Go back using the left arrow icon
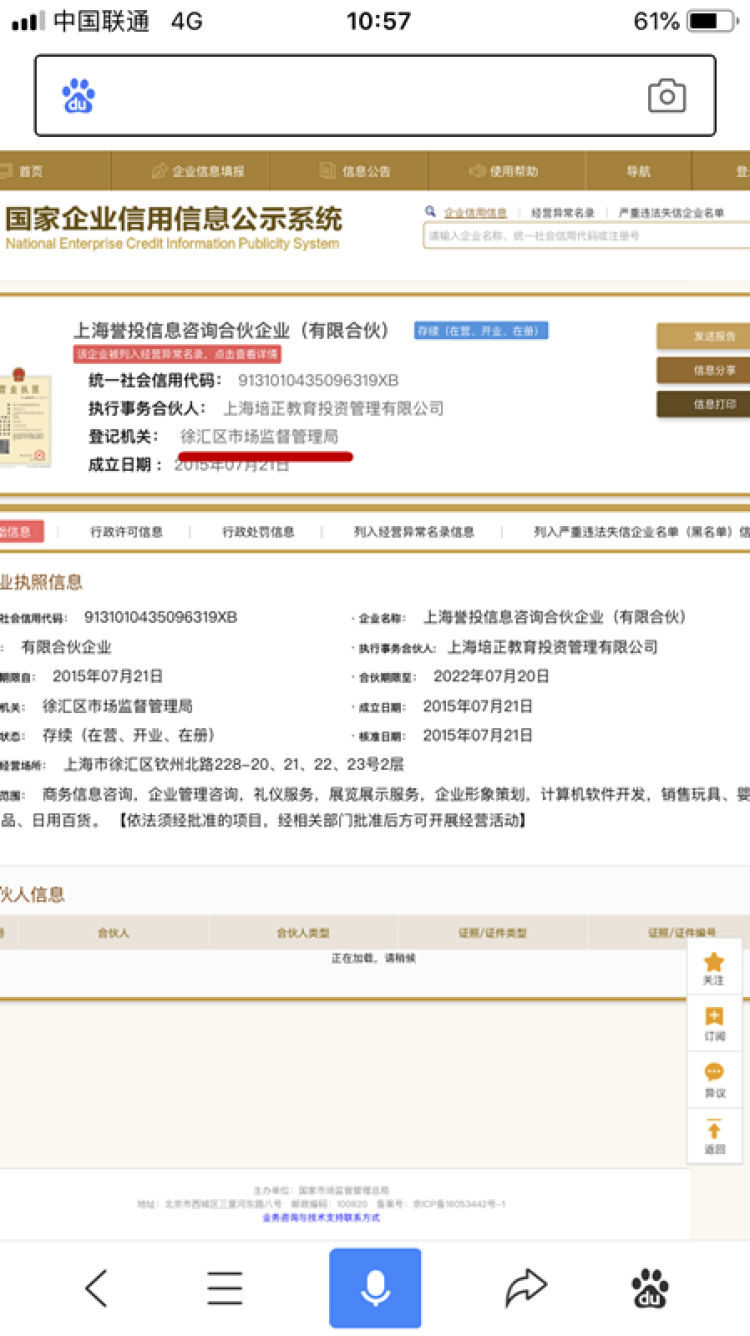750x1336 pixels. pyautogui.click(x=96, y=1288)
